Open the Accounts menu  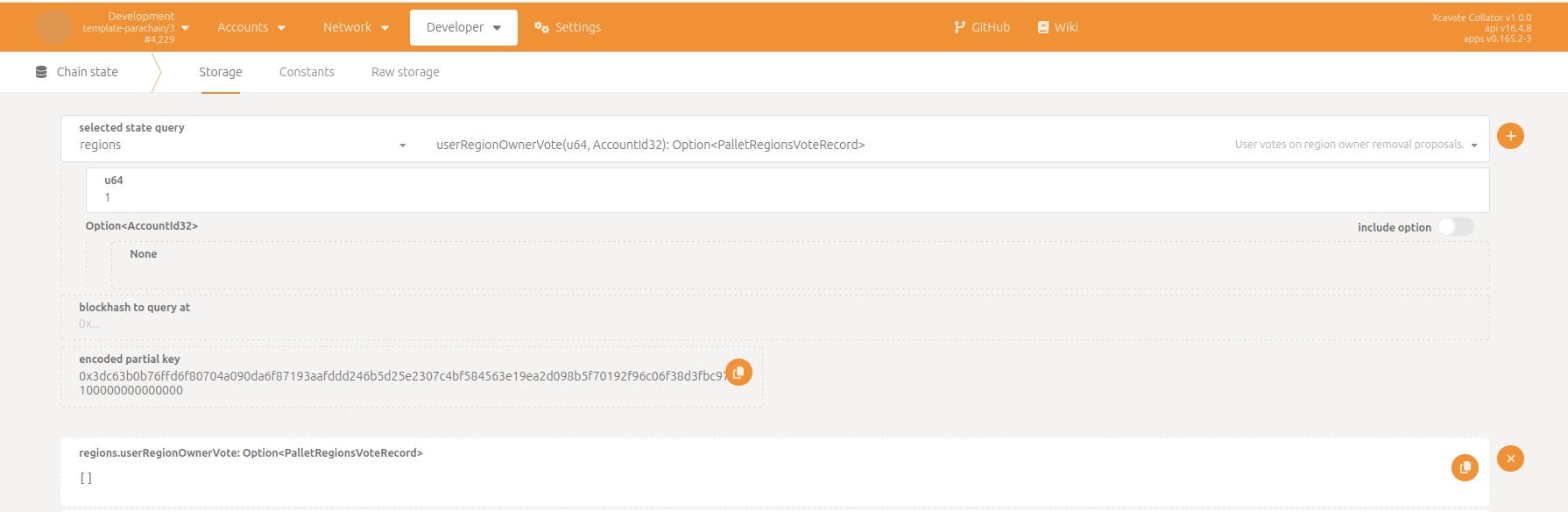[x=251, y=27]
